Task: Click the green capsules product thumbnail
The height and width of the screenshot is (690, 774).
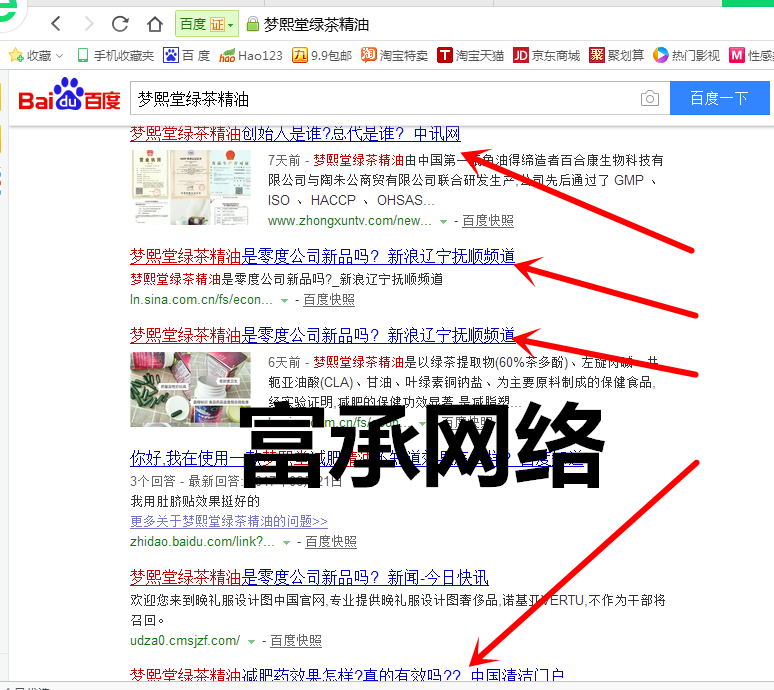Action: tap(191, 389)
